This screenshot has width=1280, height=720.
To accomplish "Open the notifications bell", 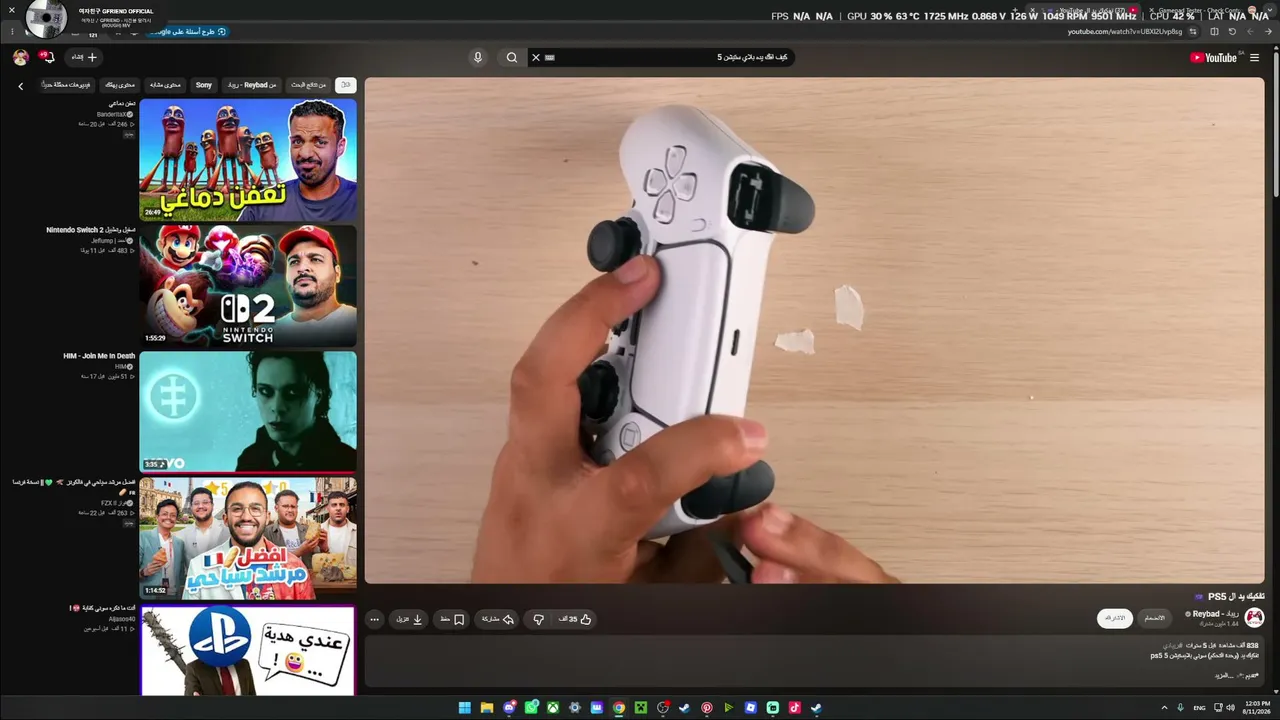I will (47, 58).
